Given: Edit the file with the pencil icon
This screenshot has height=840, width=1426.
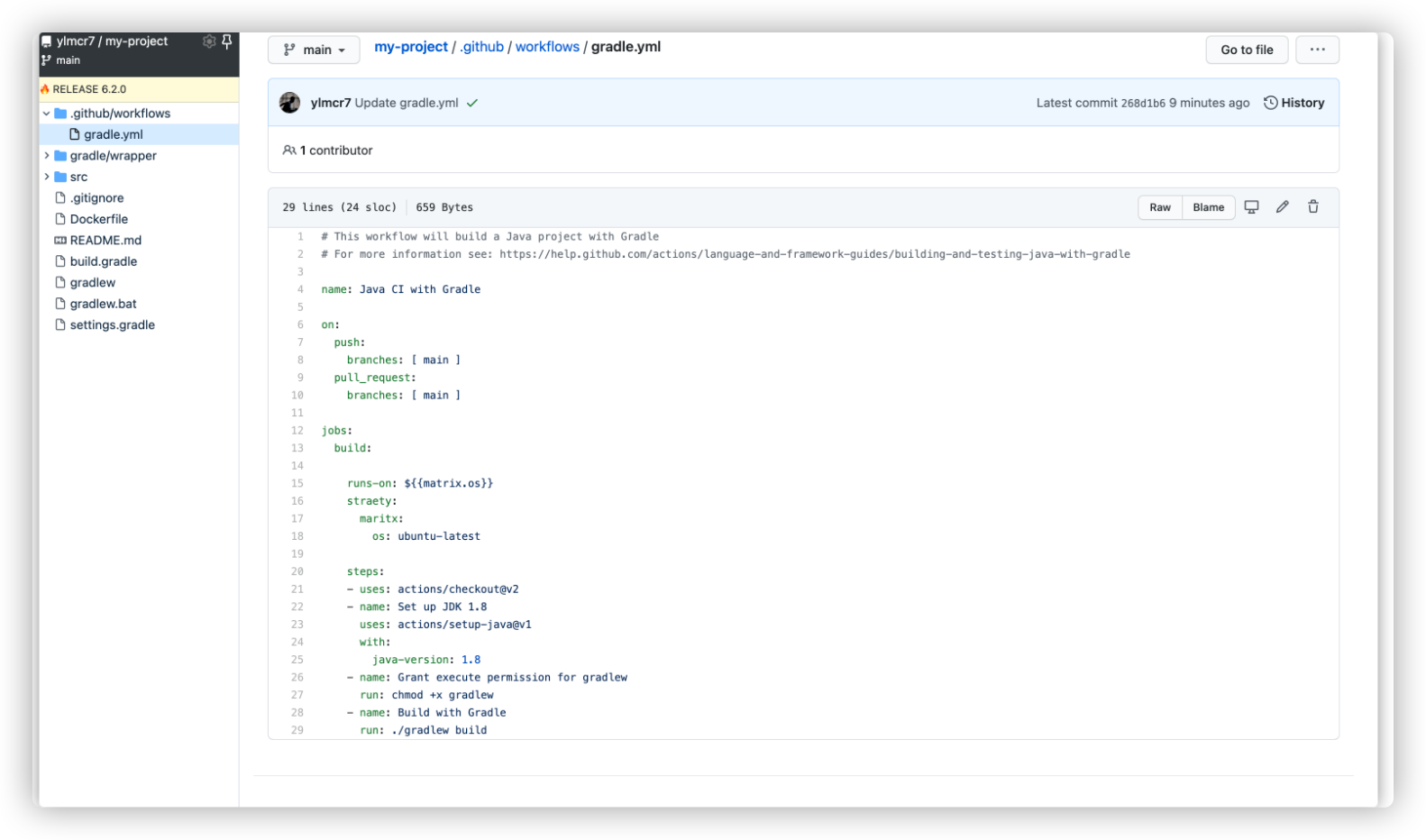Looking at the screenshot, I should point(1282,207).
